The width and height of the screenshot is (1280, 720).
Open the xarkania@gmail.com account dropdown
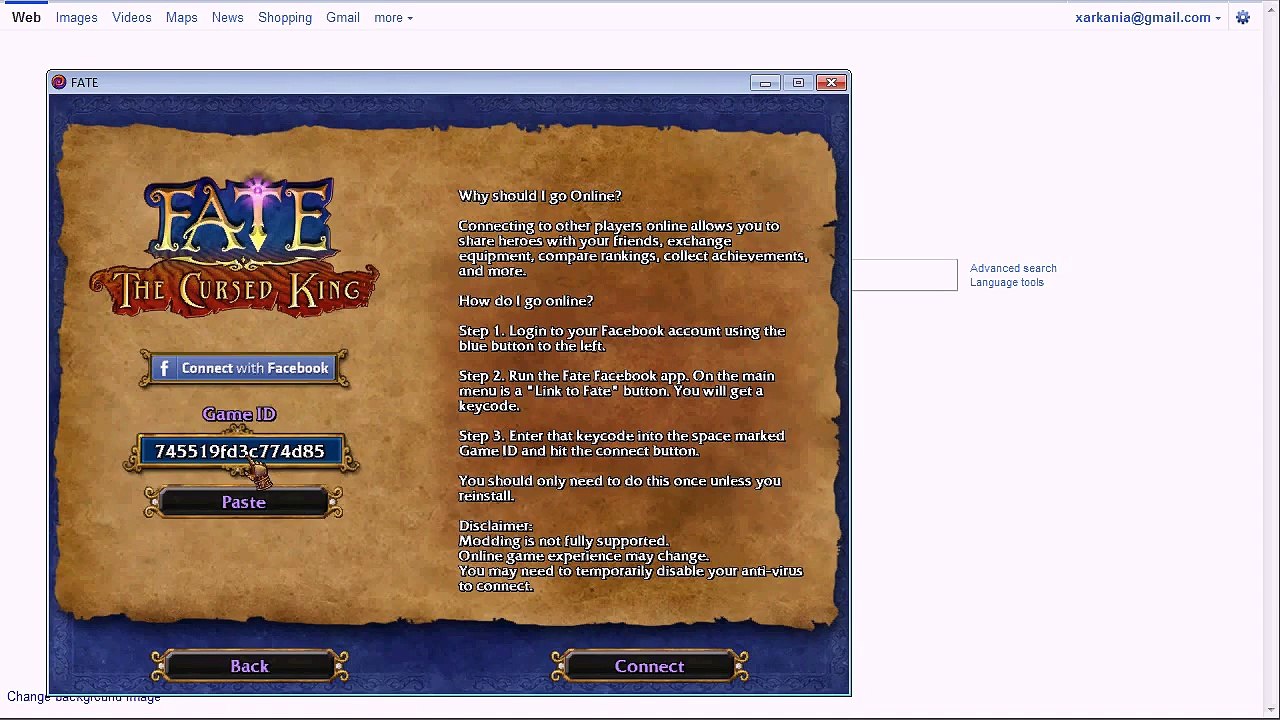[1148, 17]
